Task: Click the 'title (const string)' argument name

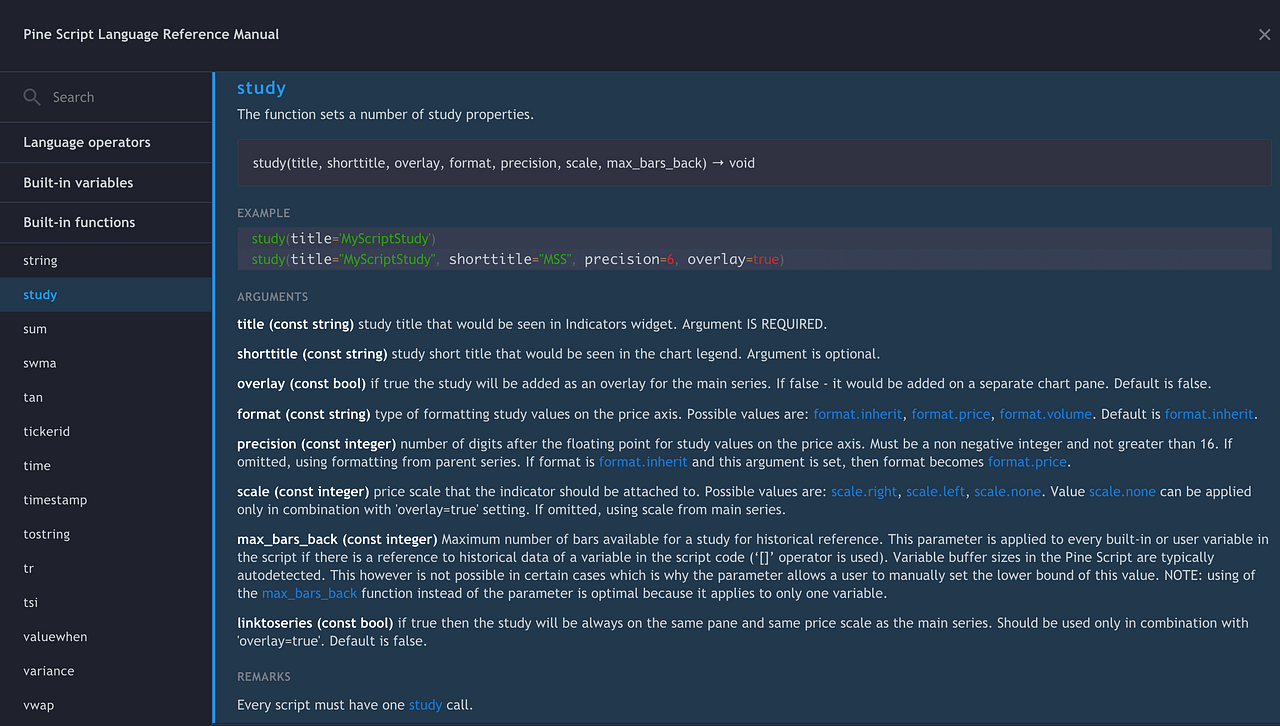Action: tap(295, 324)
